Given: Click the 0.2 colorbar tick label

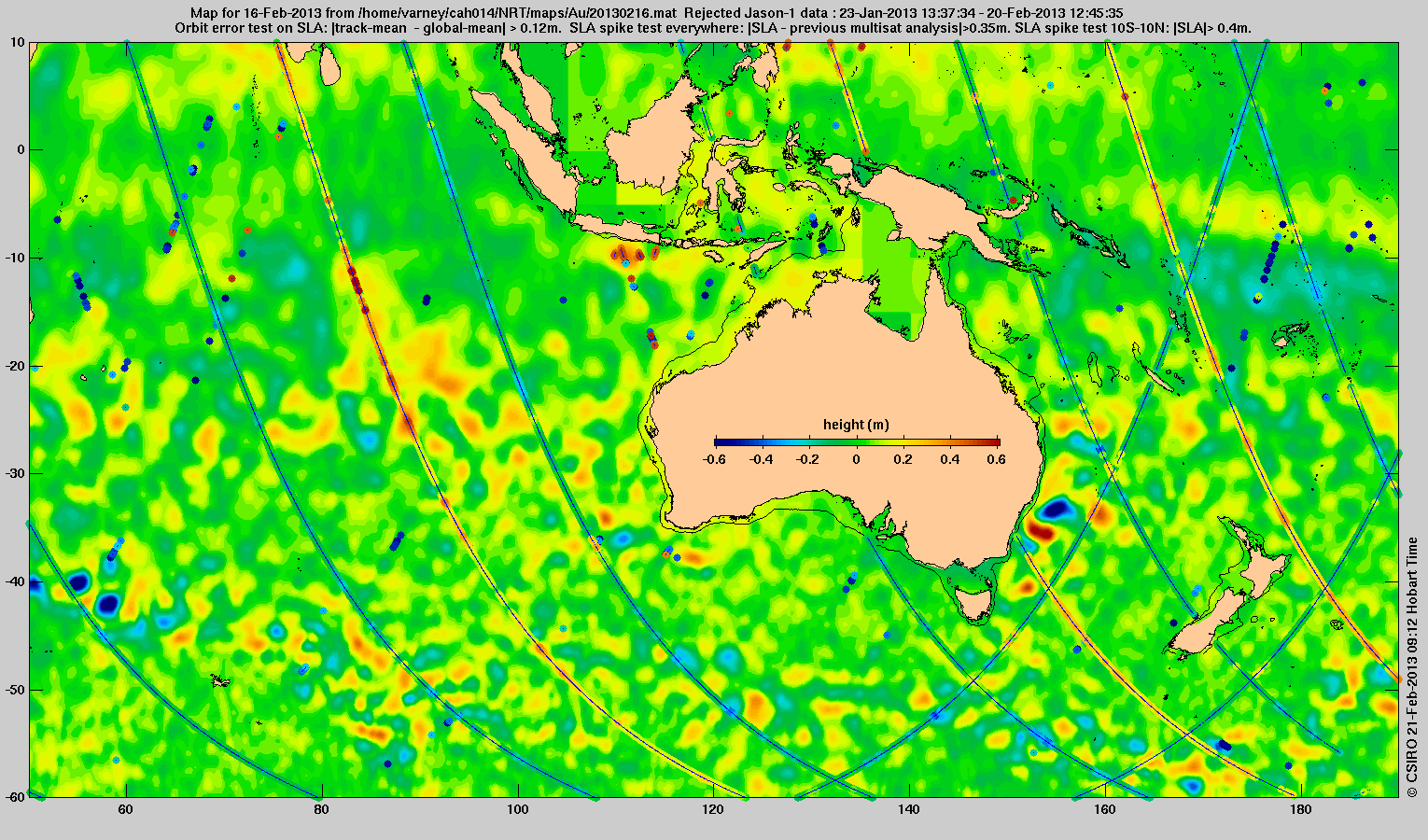Looking at the screenshot, I should 904,459.
